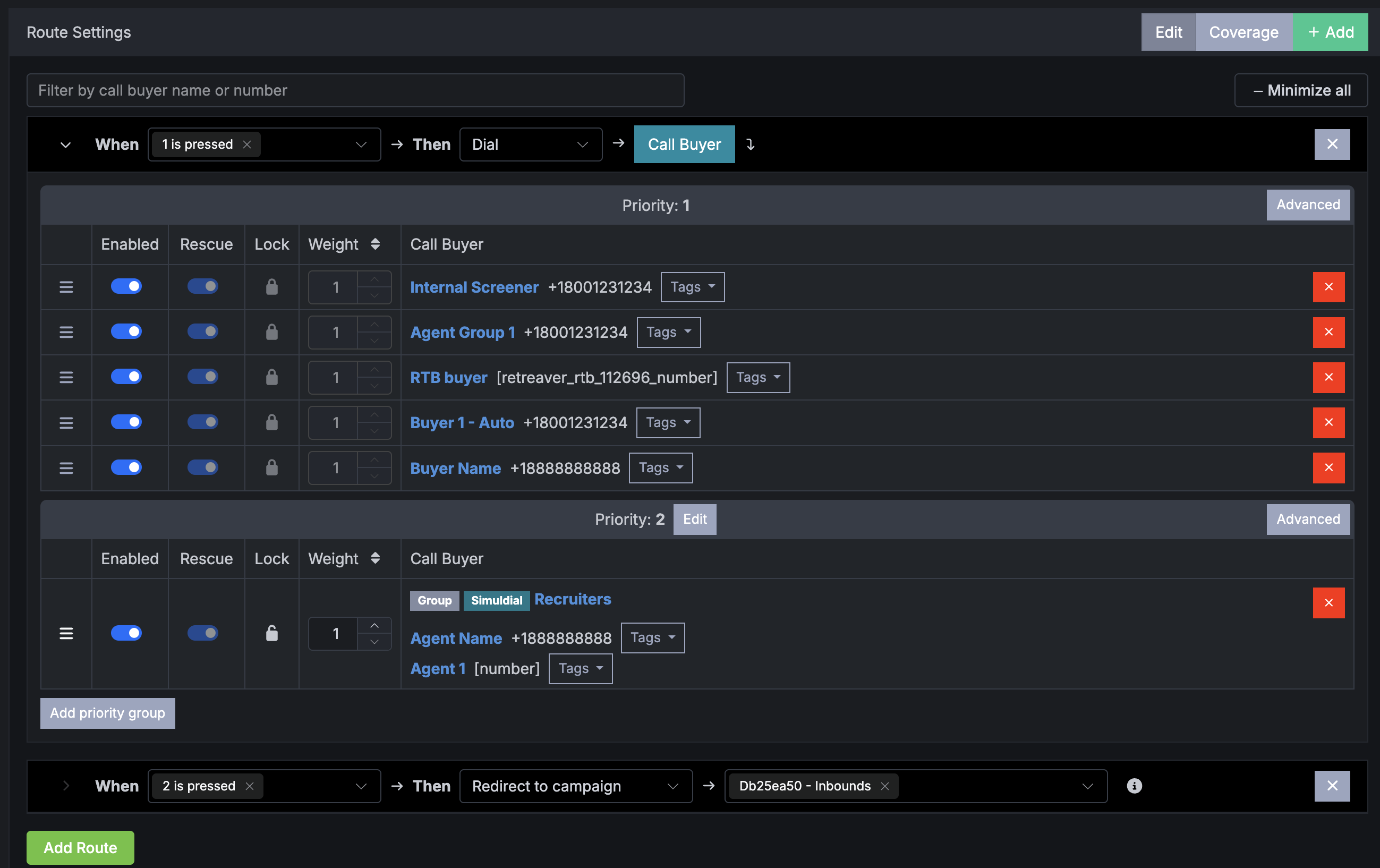1380x868 pixels.
Task: Remove the '1 is pressed' condition tag
Action: coord(246,144)
